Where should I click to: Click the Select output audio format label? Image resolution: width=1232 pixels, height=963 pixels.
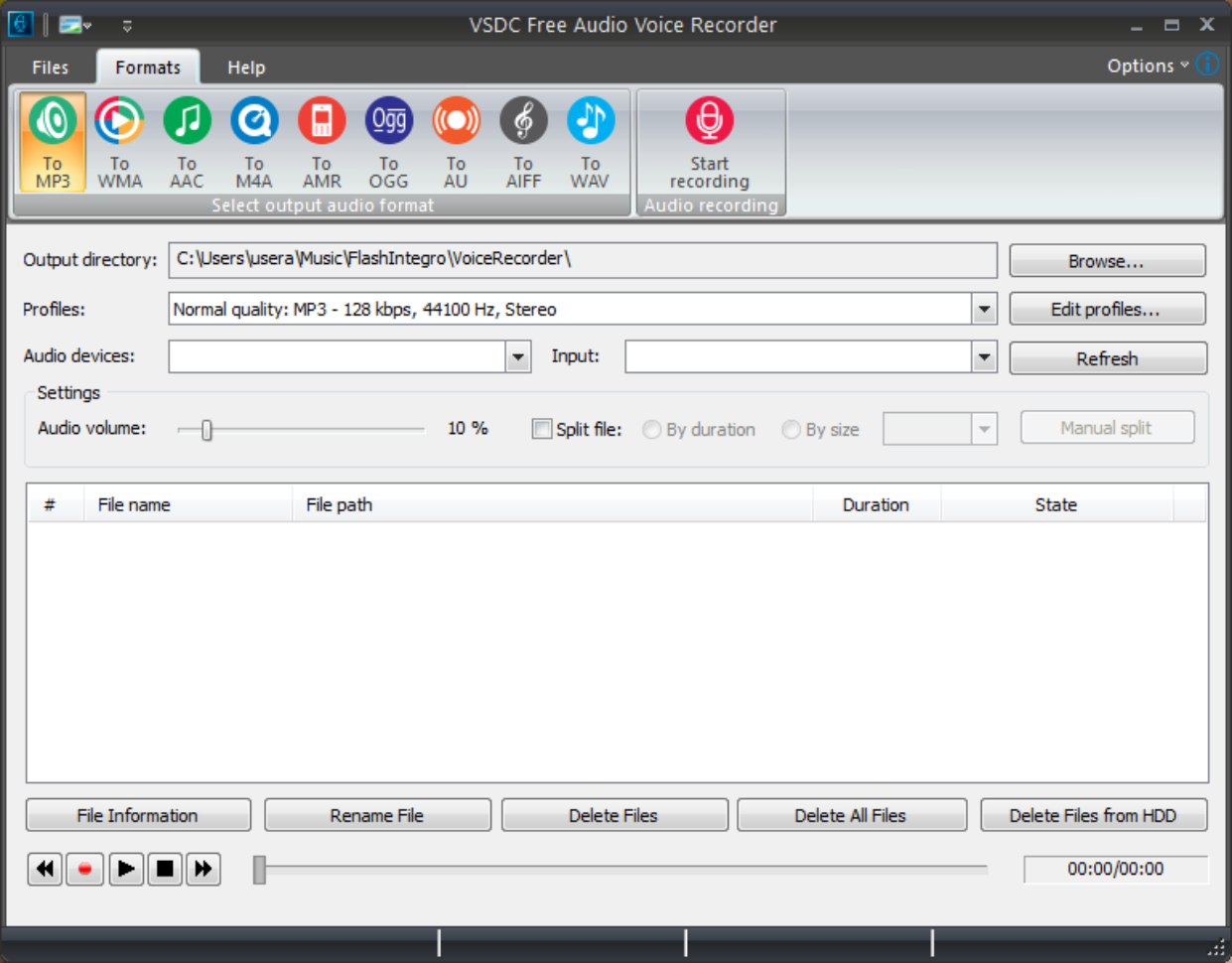[323, 206]
